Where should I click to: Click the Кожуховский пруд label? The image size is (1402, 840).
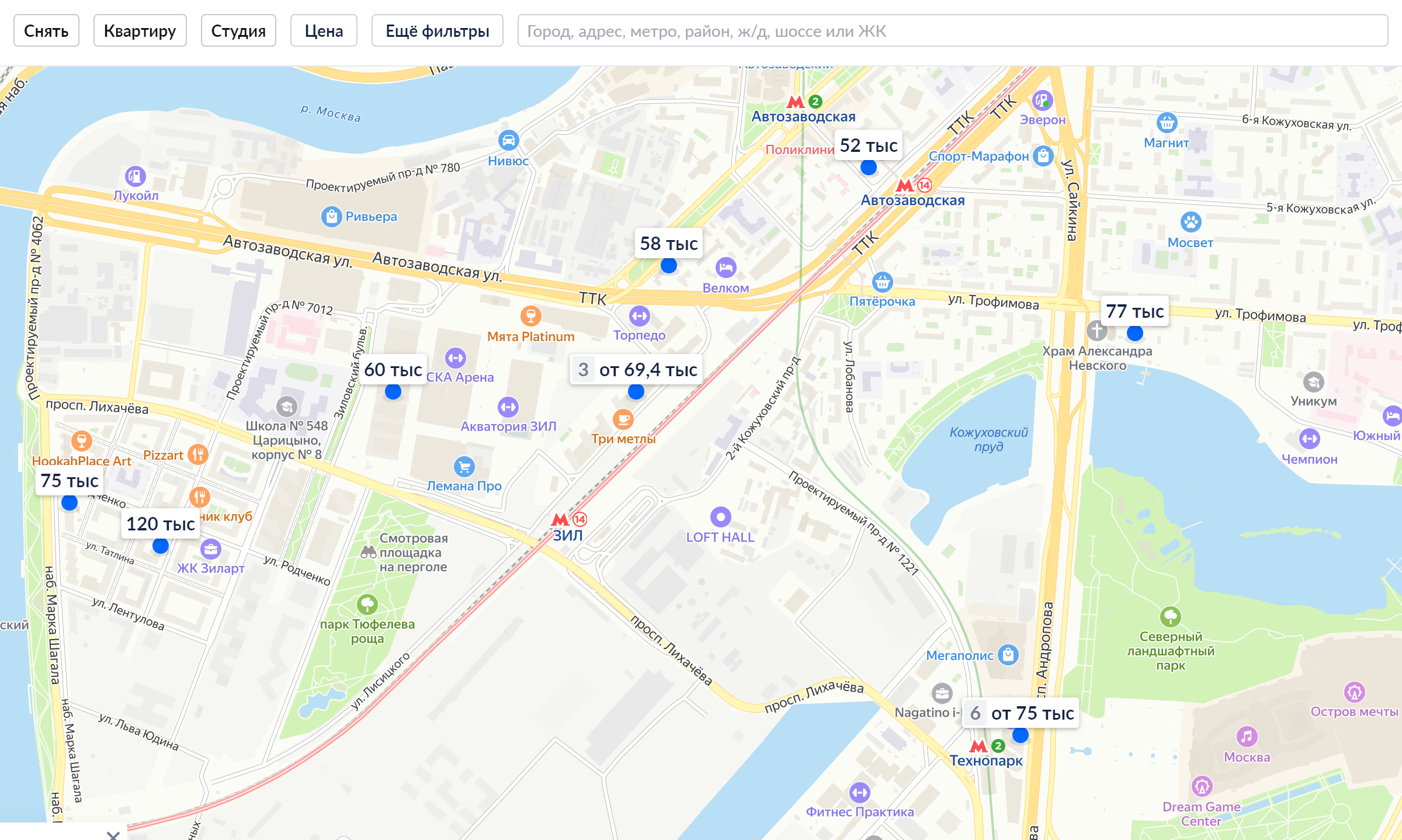988,439
